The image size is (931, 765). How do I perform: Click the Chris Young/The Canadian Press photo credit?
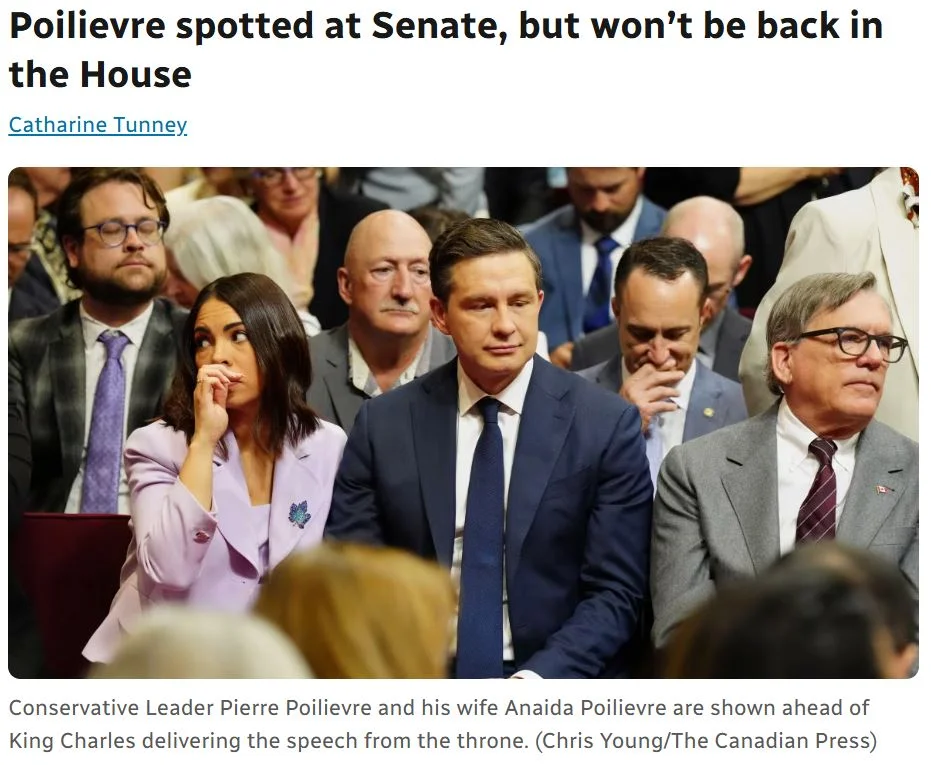(706, 741)
